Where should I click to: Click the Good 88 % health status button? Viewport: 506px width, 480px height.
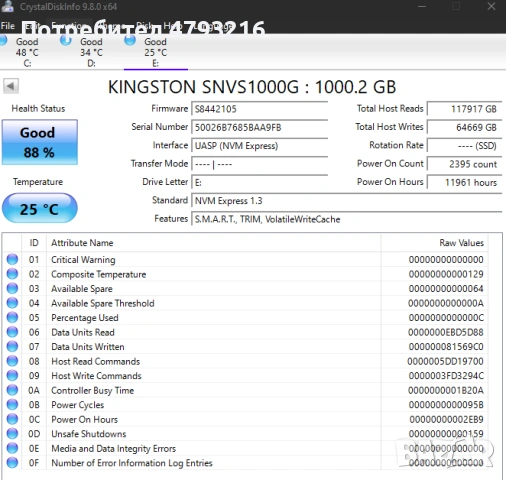coord(40,142)
